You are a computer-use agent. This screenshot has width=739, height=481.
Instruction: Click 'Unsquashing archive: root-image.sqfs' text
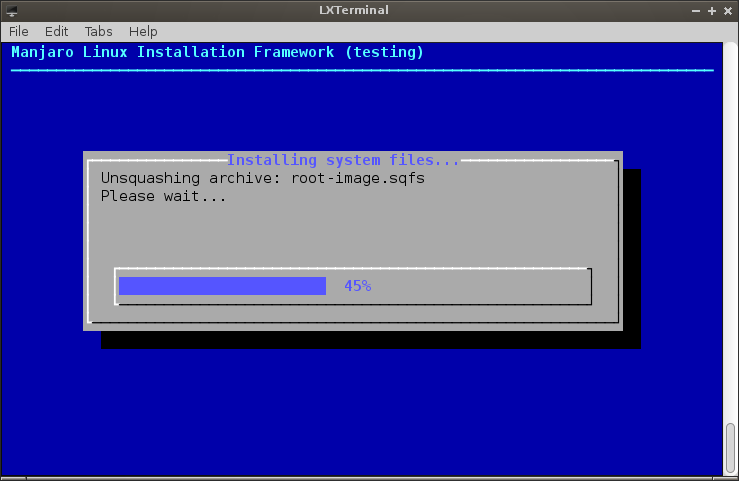coord(263,178)
